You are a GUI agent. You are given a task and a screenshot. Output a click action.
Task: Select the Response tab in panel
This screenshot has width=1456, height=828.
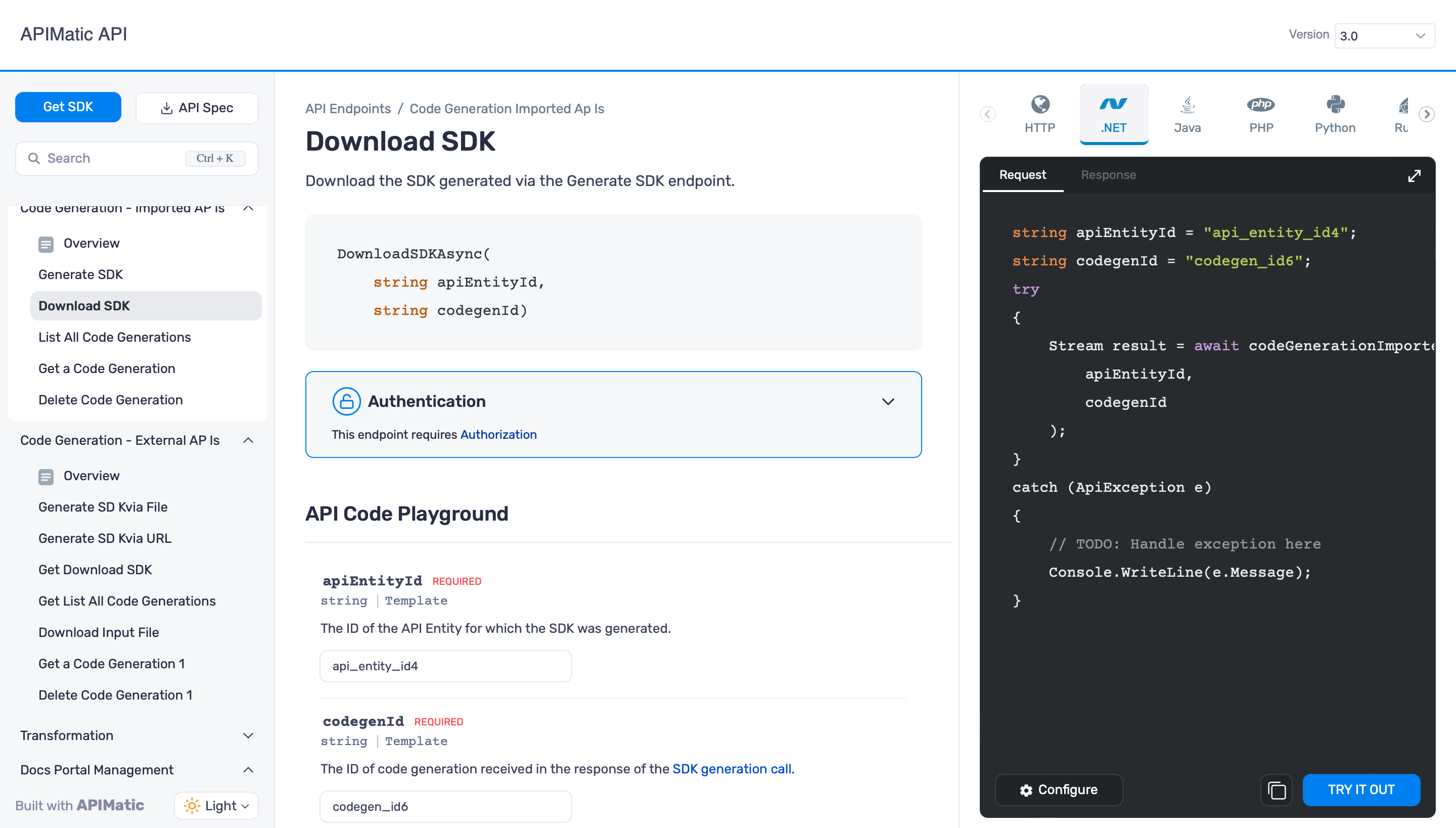[x=1108, y=175]
